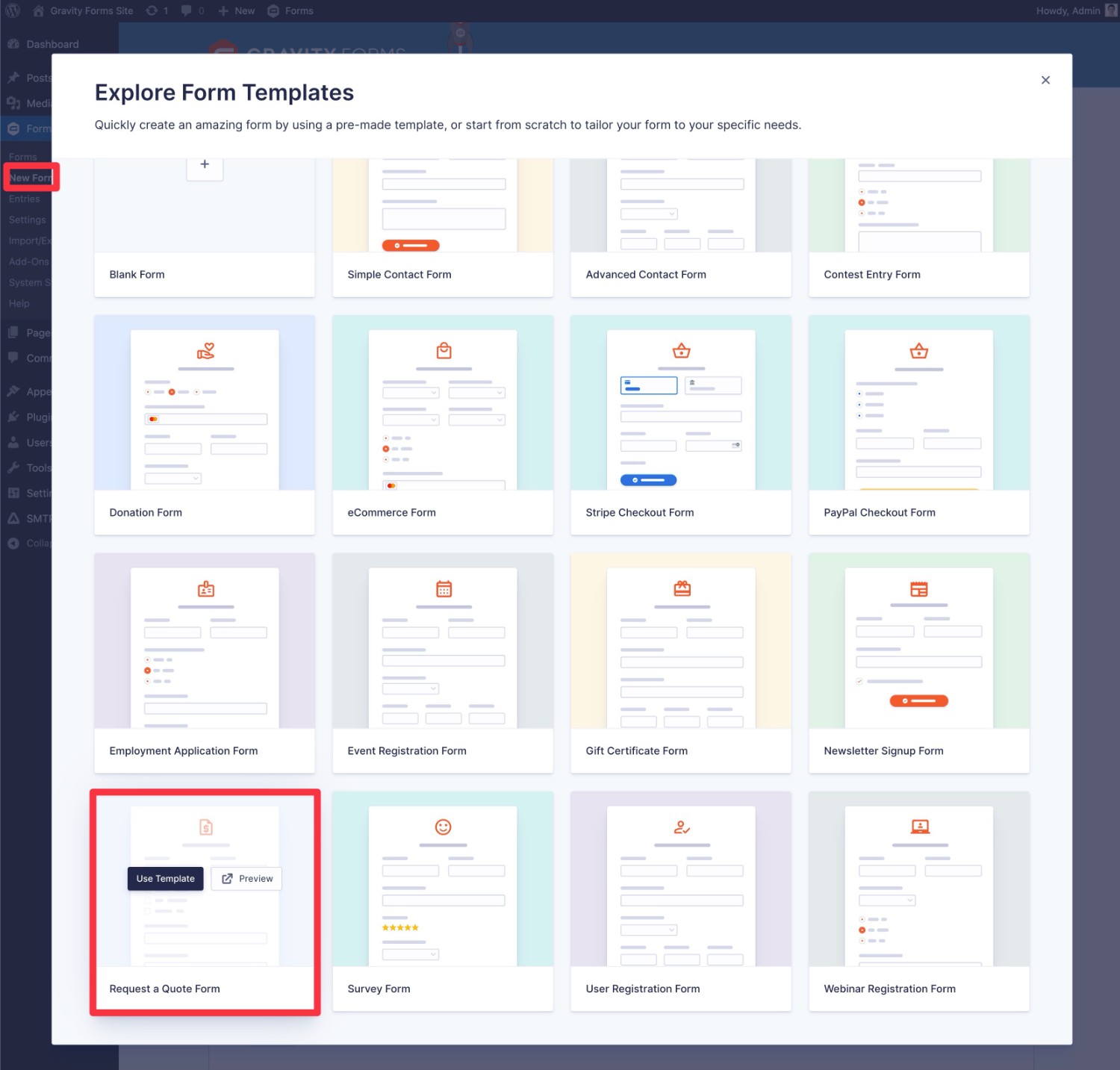Click the Webinar Registration Form laptop icon

[x=920, y=827]
